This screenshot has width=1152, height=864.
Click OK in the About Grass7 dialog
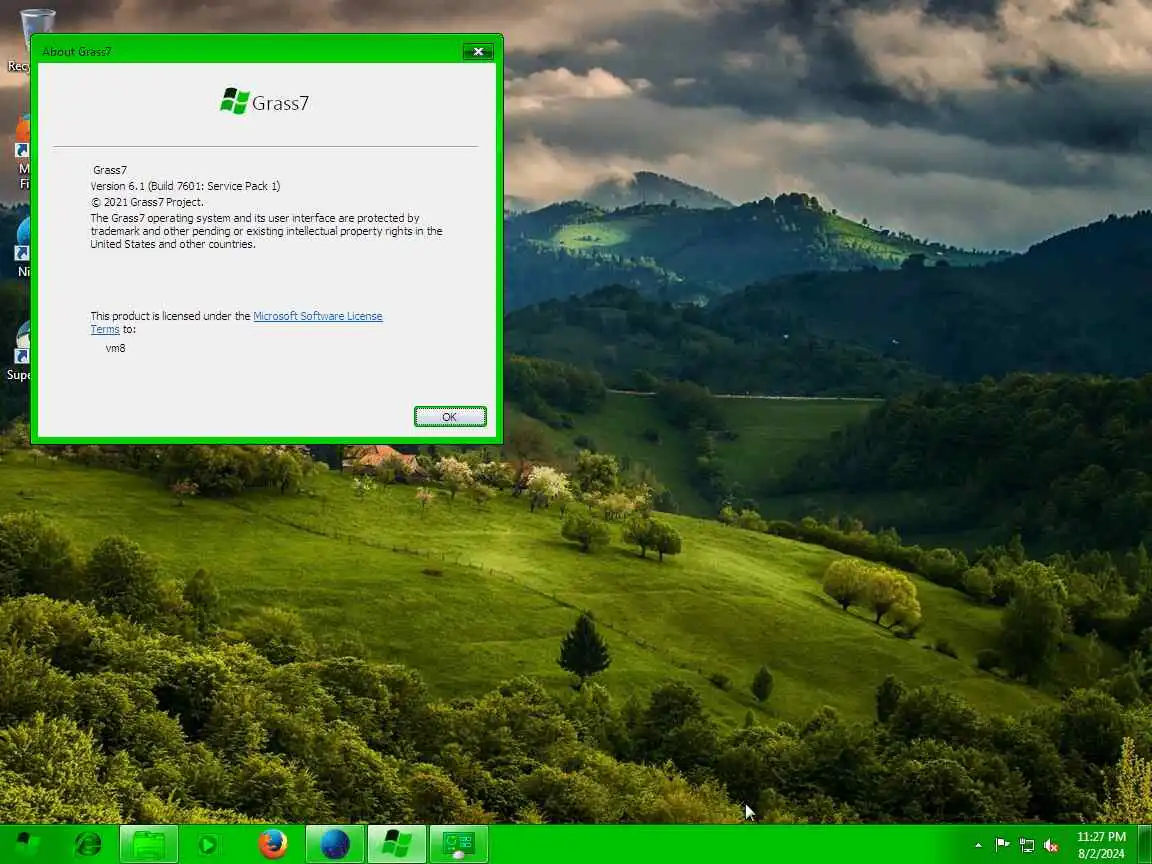click(450, 417)
